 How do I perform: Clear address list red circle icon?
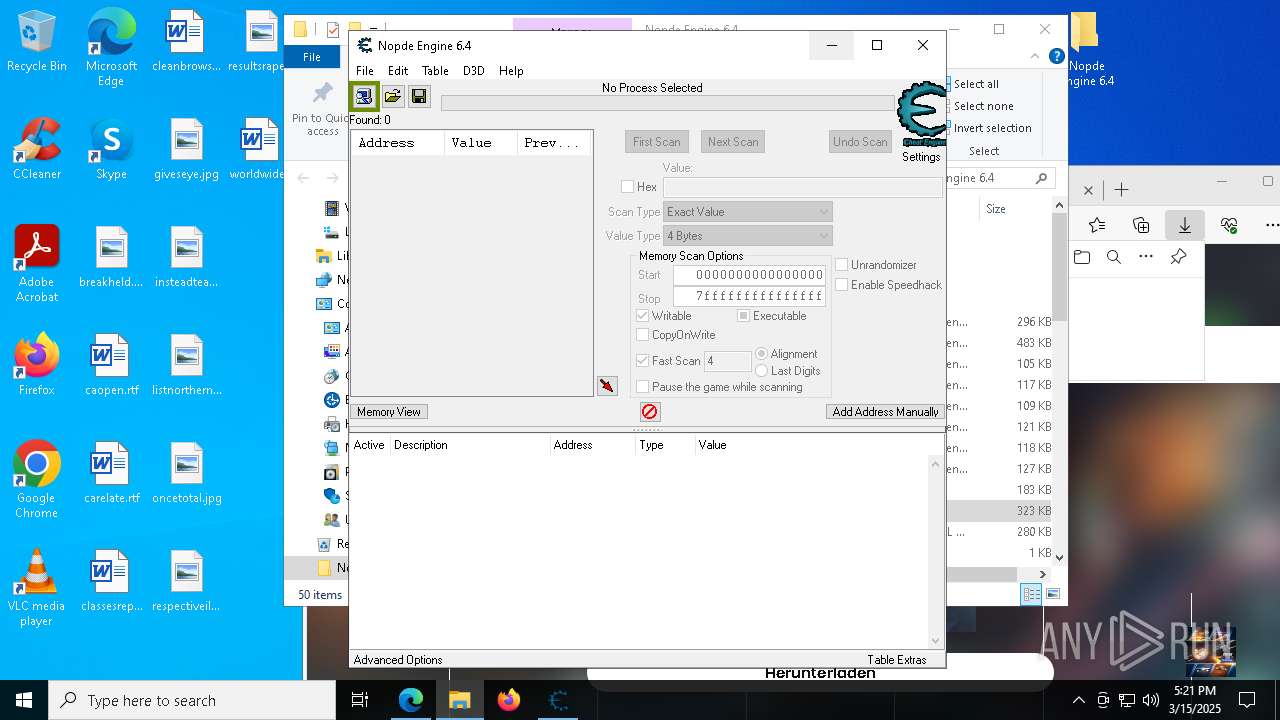click(x=650, y=411)
